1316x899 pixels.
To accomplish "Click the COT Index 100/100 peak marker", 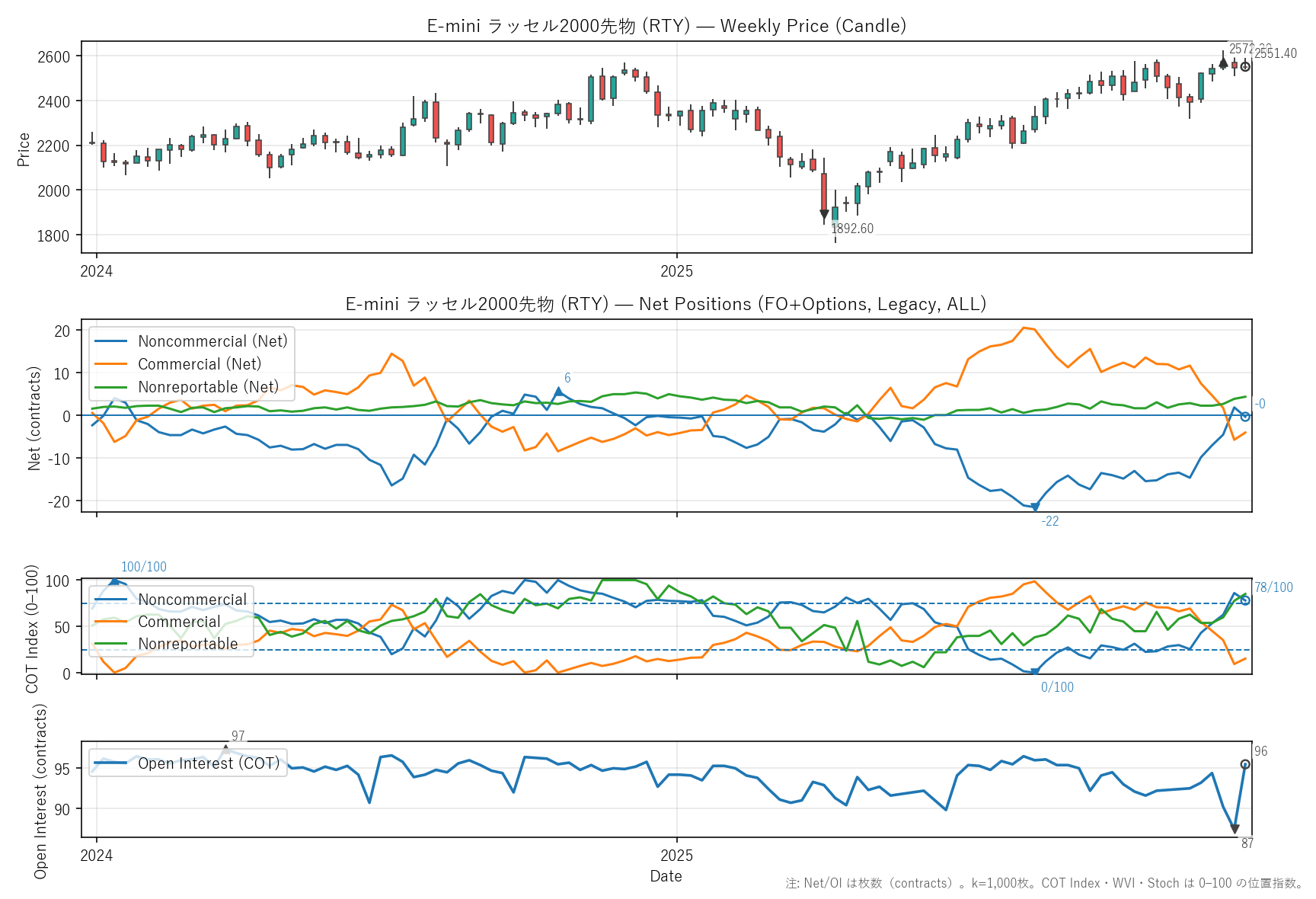I will [114, 581].
